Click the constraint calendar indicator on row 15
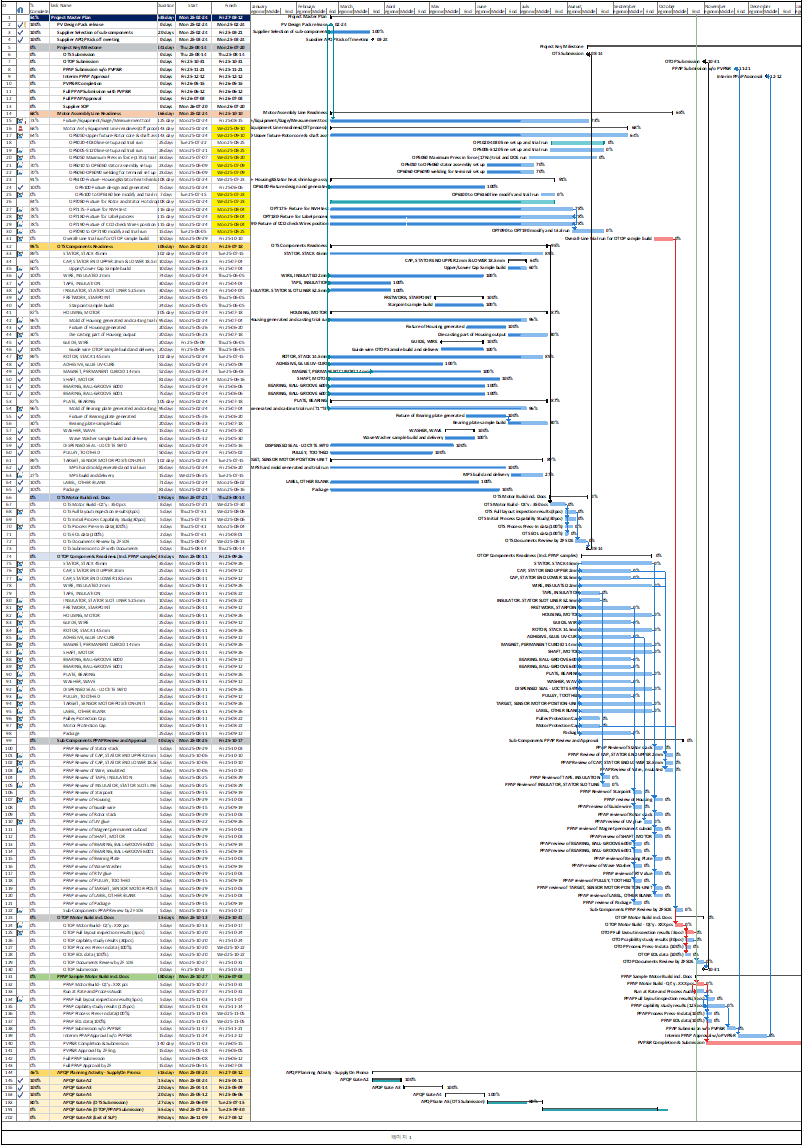 point(20,121)
